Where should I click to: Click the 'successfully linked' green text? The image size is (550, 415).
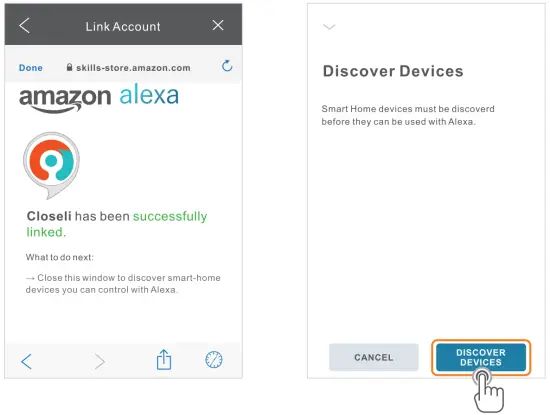(117, 224)
